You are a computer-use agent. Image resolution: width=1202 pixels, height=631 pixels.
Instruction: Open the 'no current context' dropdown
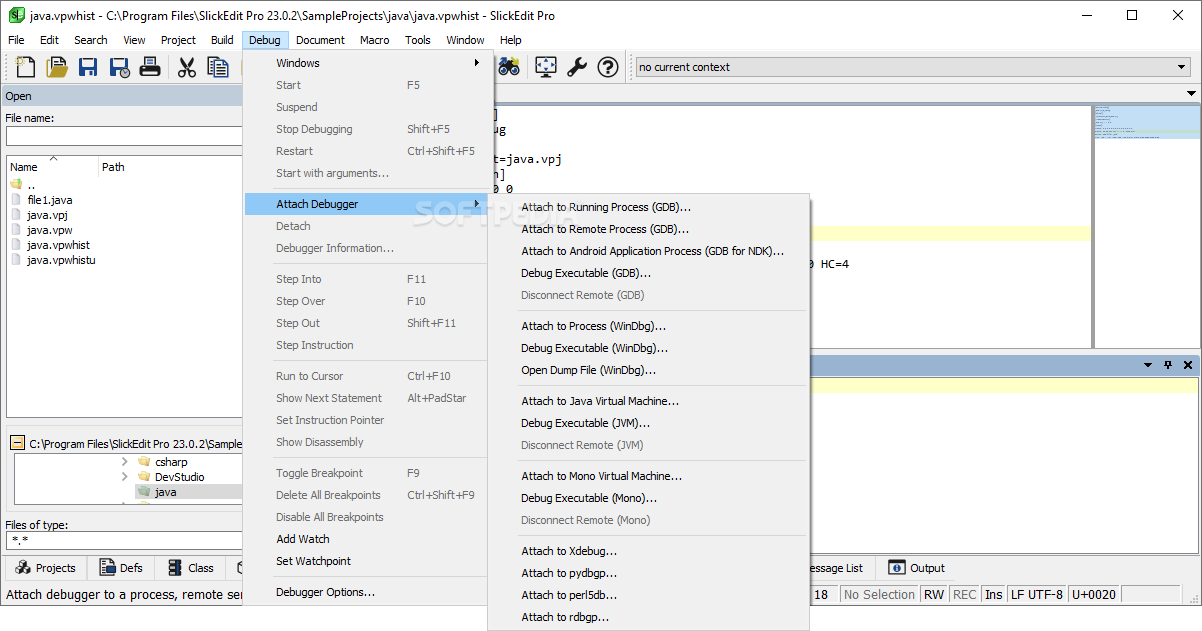[1181, 67]
